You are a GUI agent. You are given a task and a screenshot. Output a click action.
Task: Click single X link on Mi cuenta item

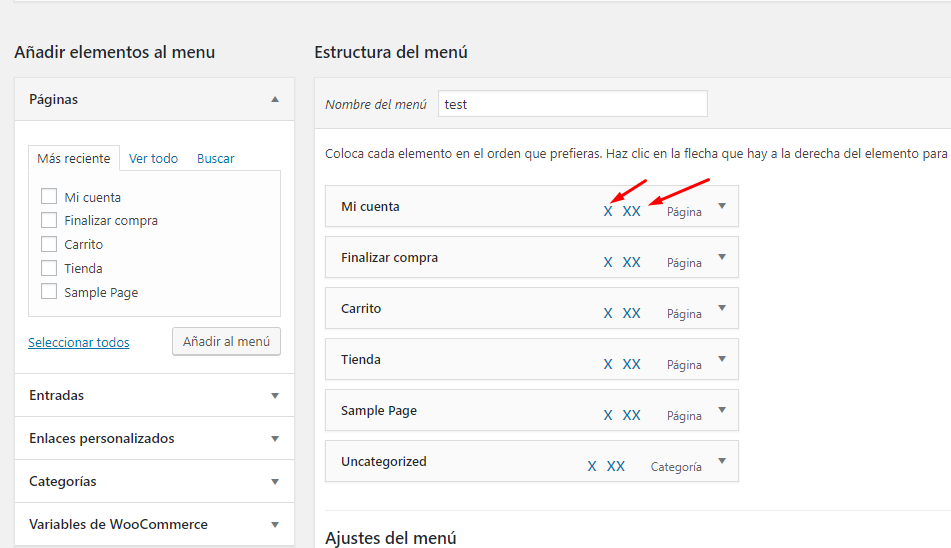608,211
